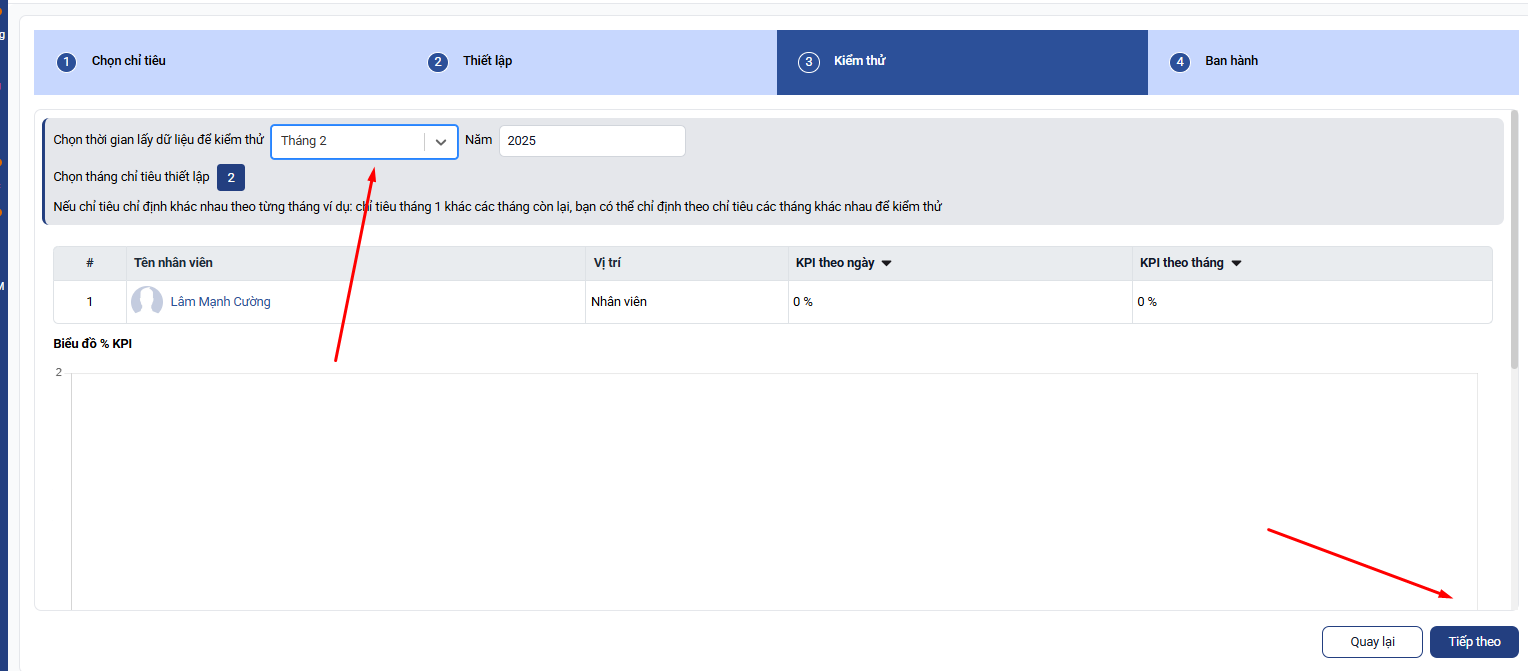Screen dimensions: 1528x671
Task: Click the step 3 number circle
Action: (808, 62)
